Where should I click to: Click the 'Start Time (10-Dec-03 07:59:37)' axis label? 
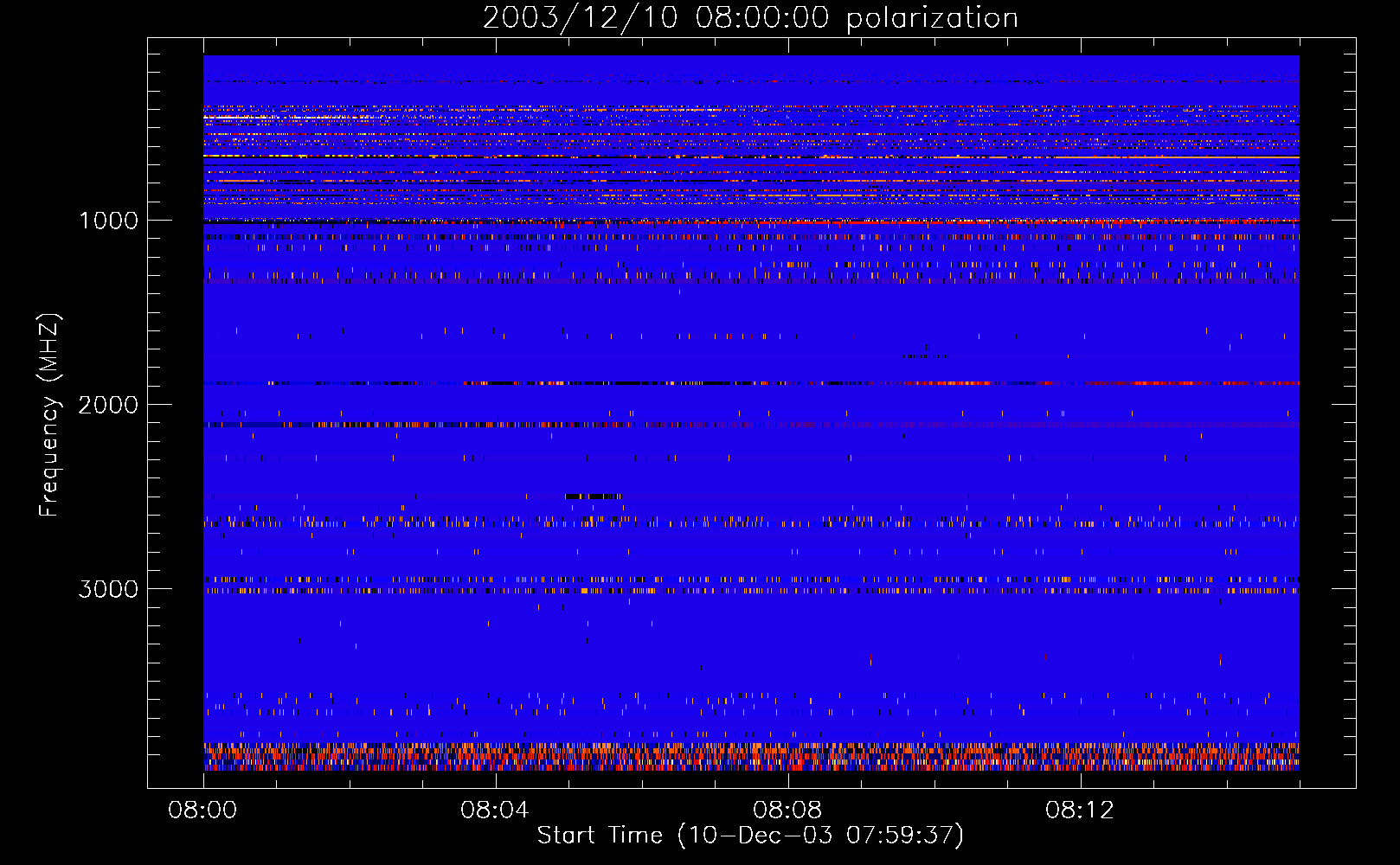coord(750,836)
